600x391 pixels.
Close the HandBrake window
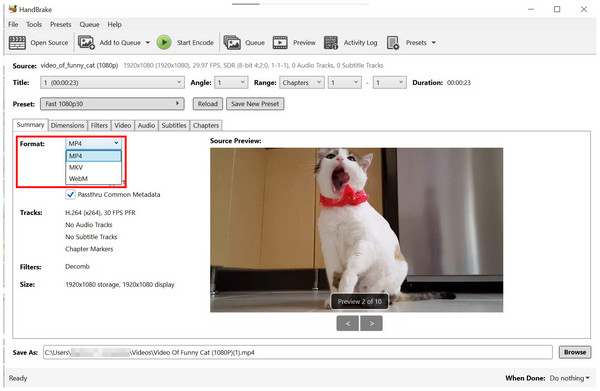point(584,9)
